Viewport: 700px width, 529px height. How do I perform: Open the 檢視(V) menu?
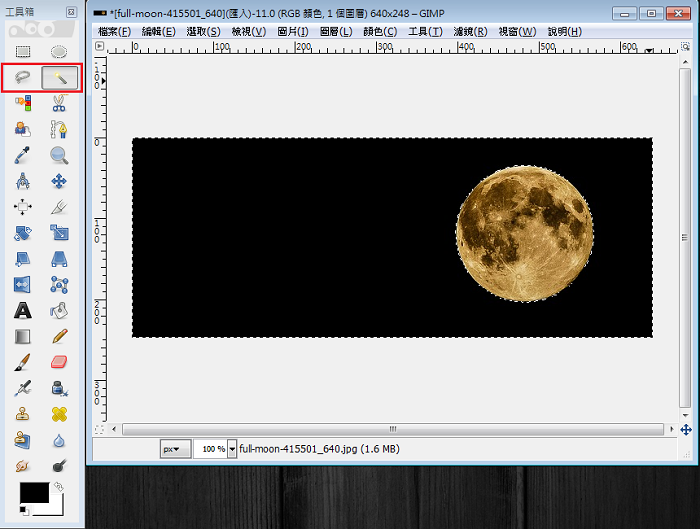(249, 32)
